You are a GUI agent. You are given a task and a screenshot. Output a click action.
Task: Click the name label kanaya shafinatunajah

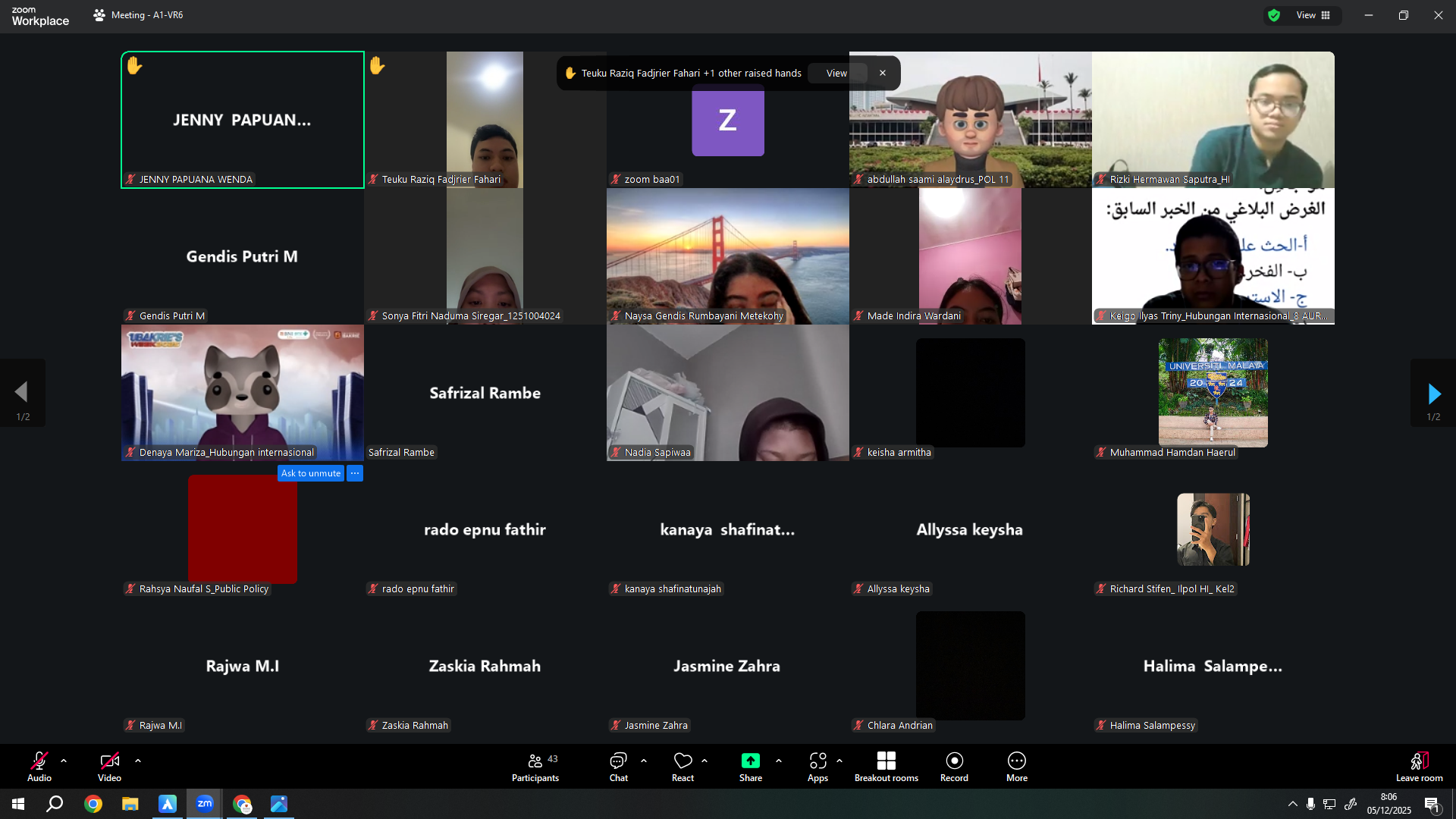click(673, 589)
